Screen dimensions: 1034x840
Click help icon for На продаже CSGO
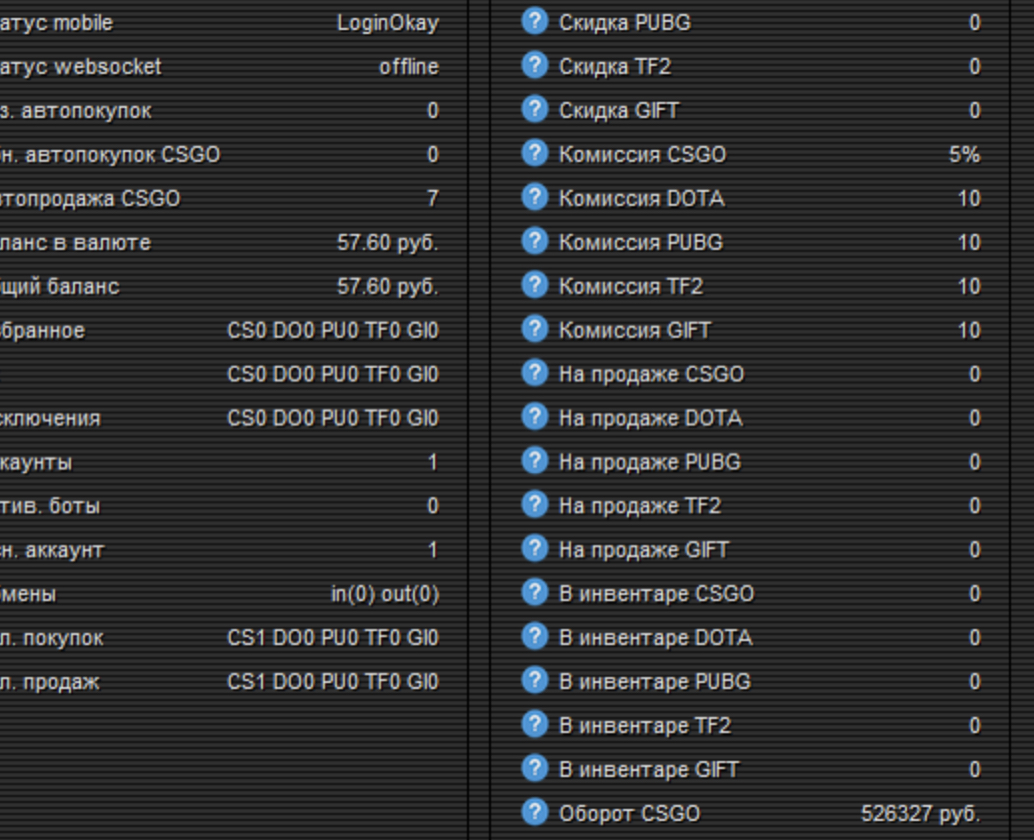click(535, 373)
